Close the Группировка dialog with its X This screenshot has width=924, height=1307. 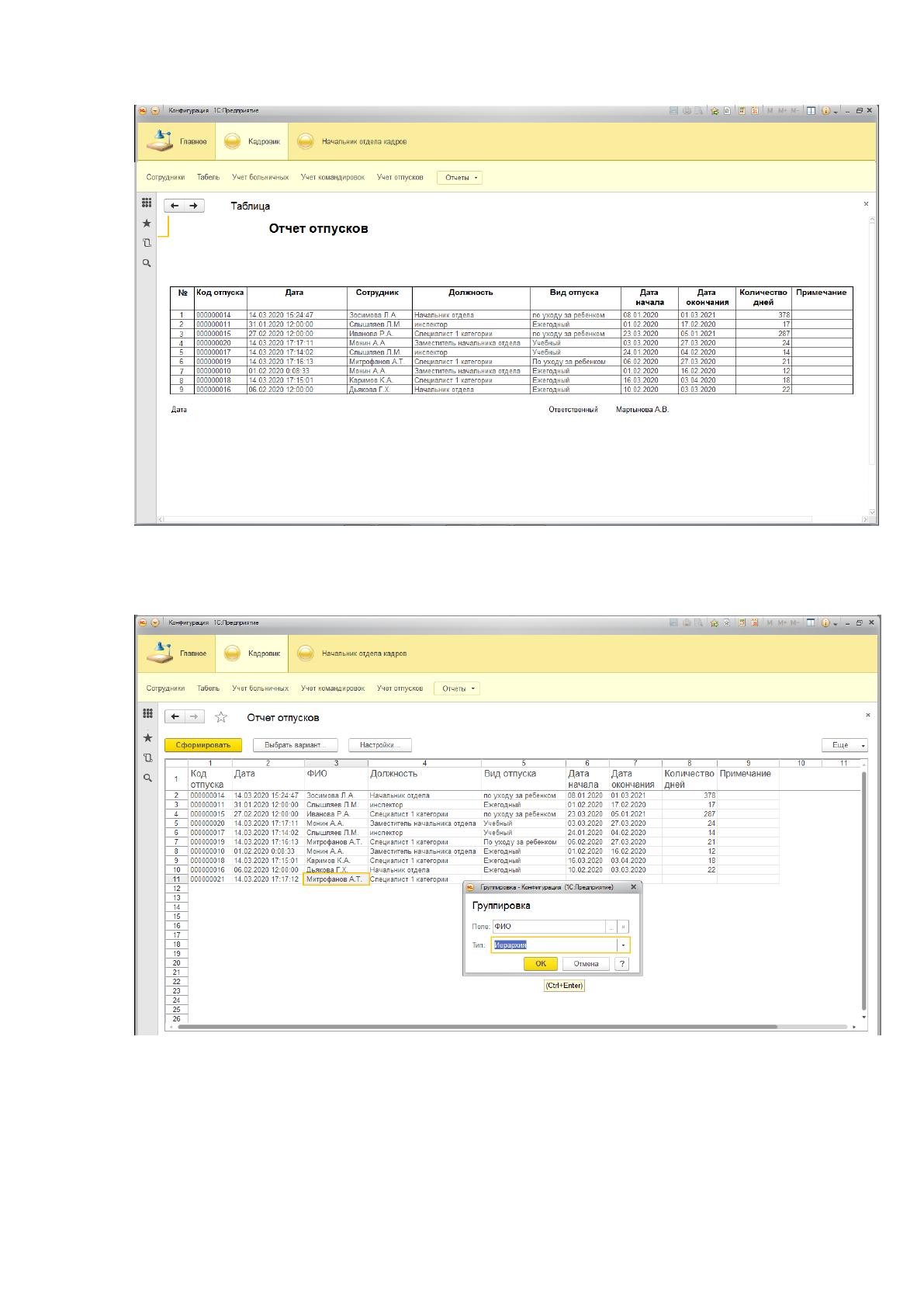[x=633, y=886]
